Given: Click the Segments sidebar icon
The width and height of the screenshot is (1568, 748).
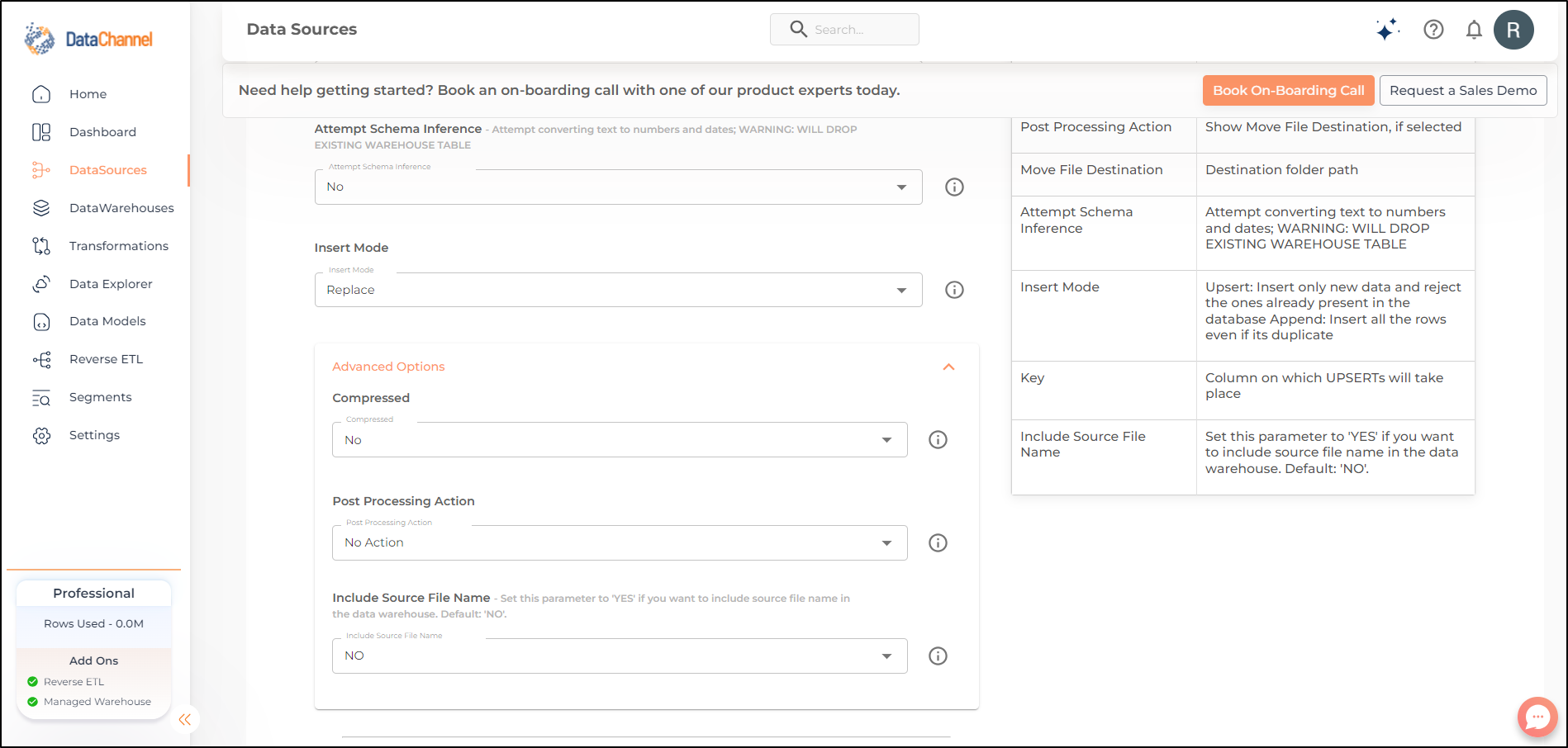Looking at the screenshot, I should pyautogui.click(x=41, y=398).
